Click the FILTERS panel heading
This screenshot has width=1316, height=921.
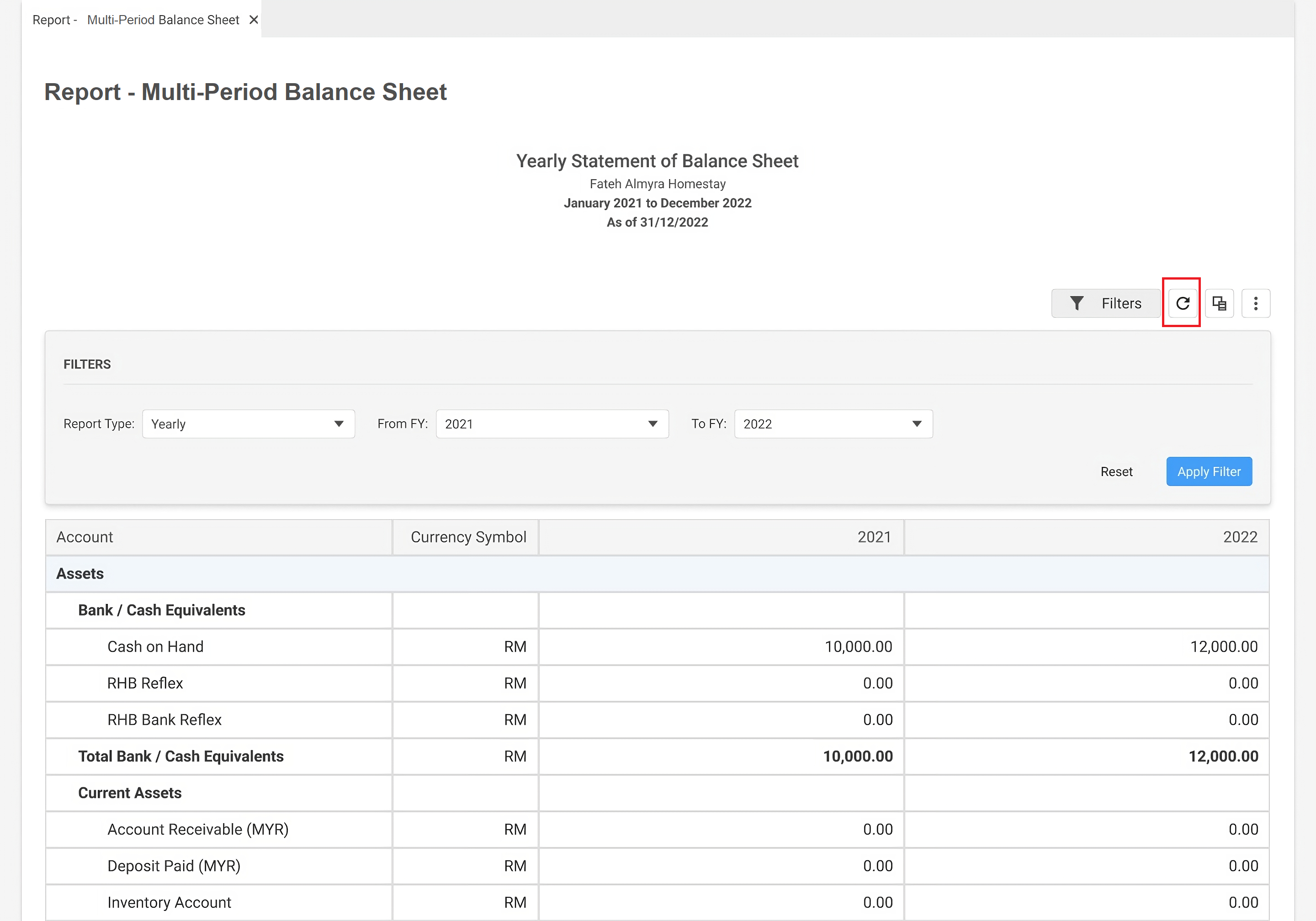tap(87, 364)
